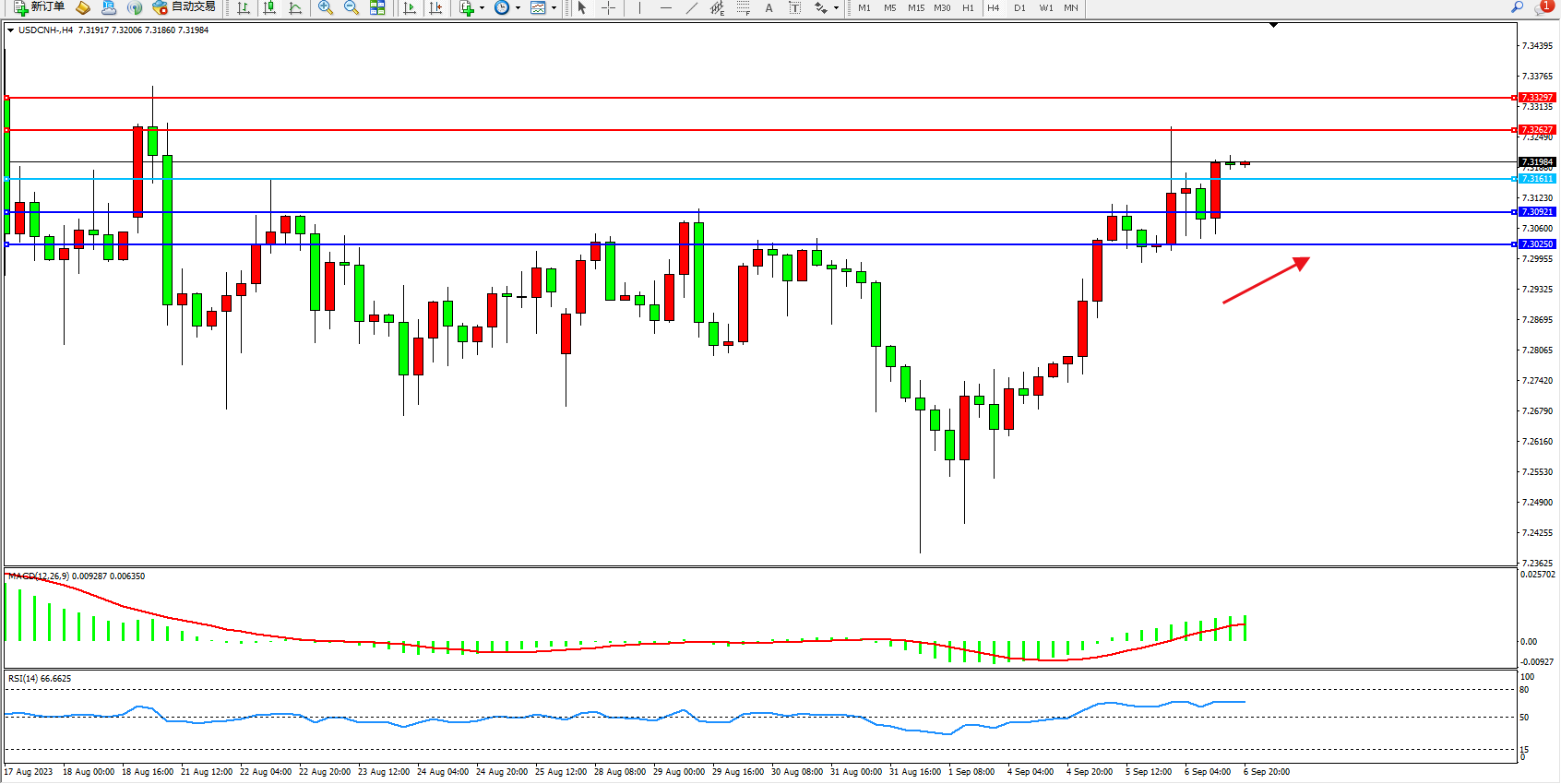Image resolution: width=1561 pixels, height=784 pixels.
Task: Zoom out of the chart
Action: (x=351, y=7)
